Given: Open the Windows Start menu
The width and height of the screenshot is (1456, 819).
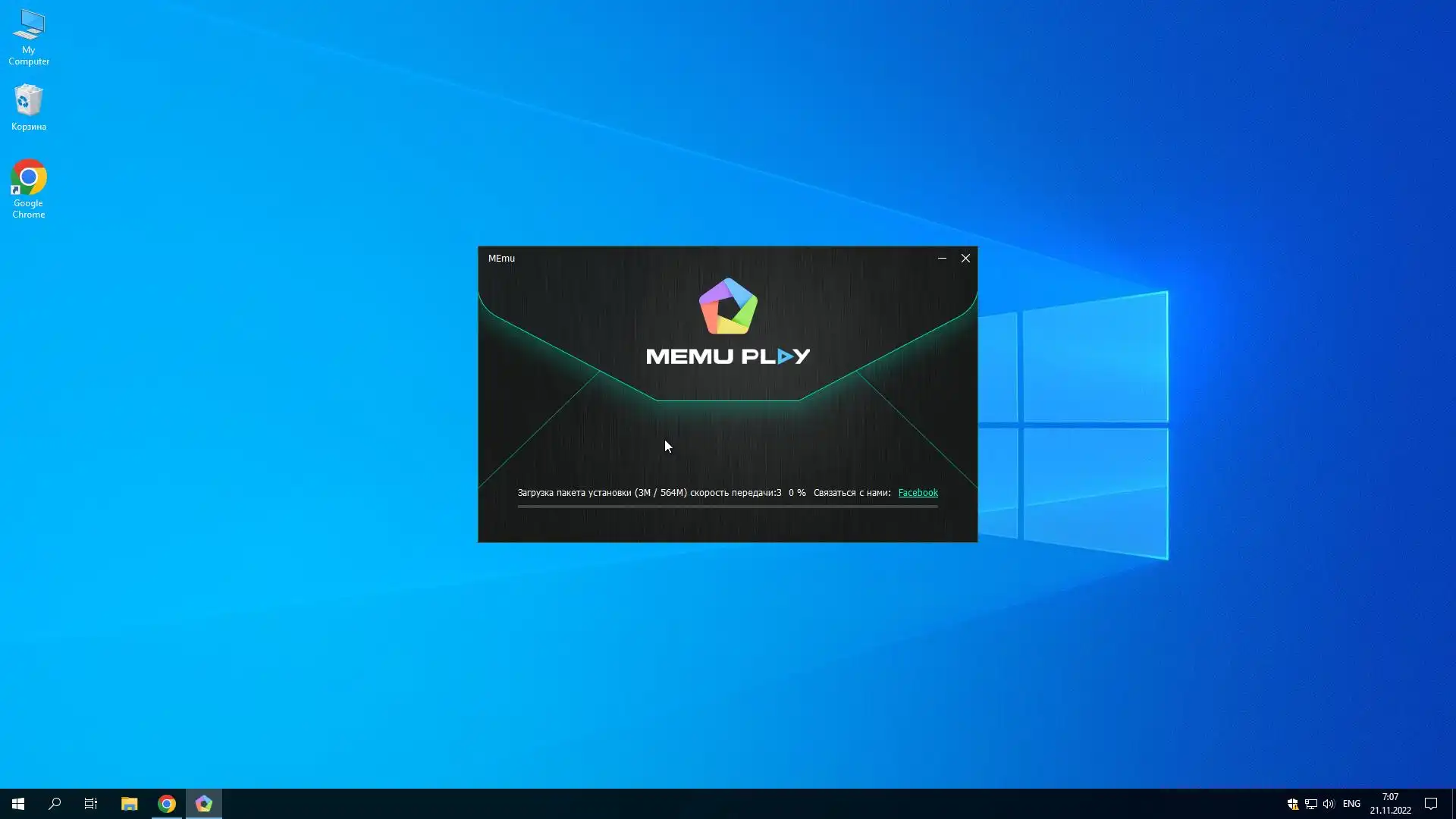Looking at the screenshot, I should pos(18,804).
